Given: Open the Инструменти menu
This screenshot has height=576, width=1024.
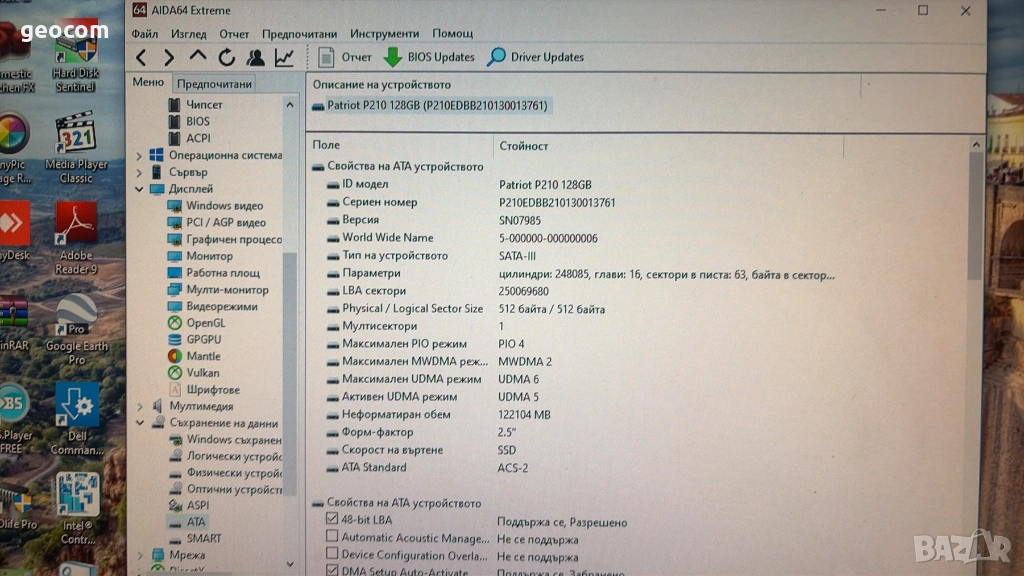Looking at the screenshot, I should 385,34.
